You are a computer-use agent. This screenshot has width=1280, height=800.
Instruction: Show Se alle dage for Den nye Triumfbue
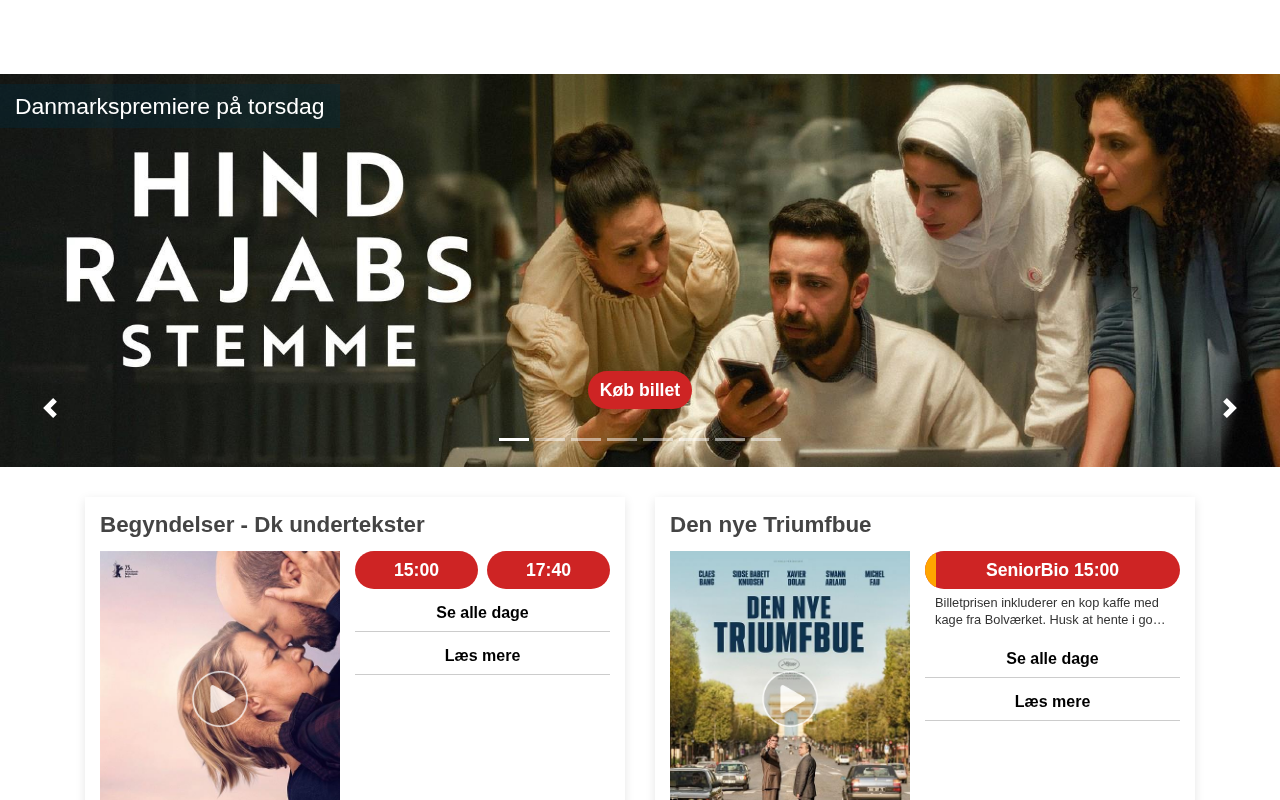pos(1052,659)
